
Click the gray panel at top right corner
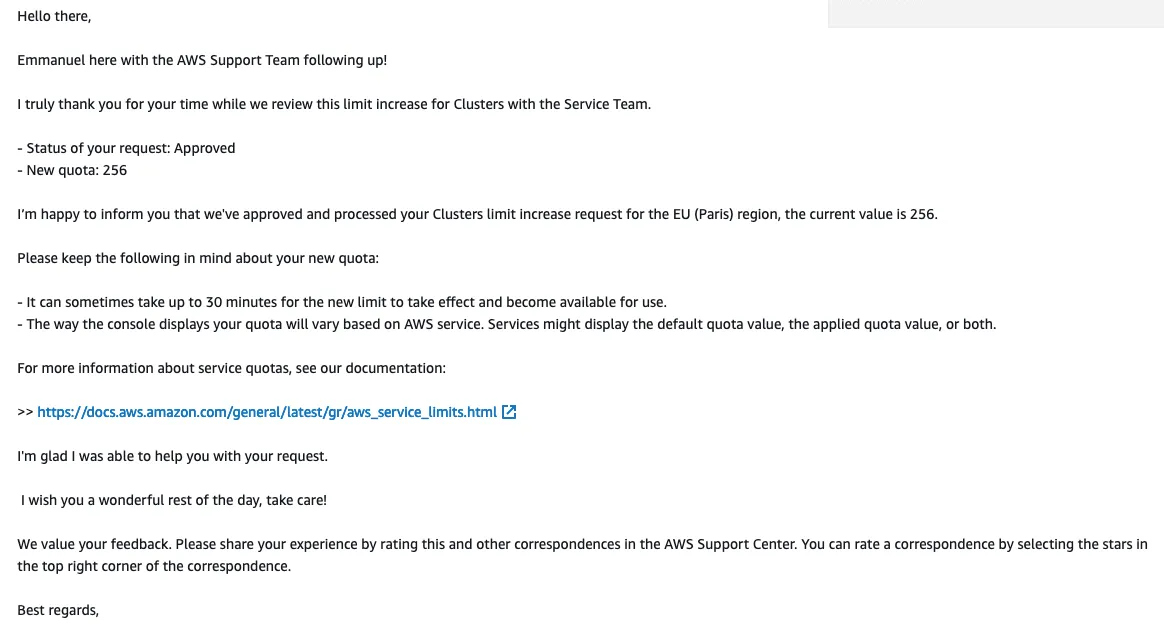tap(995, 13)
